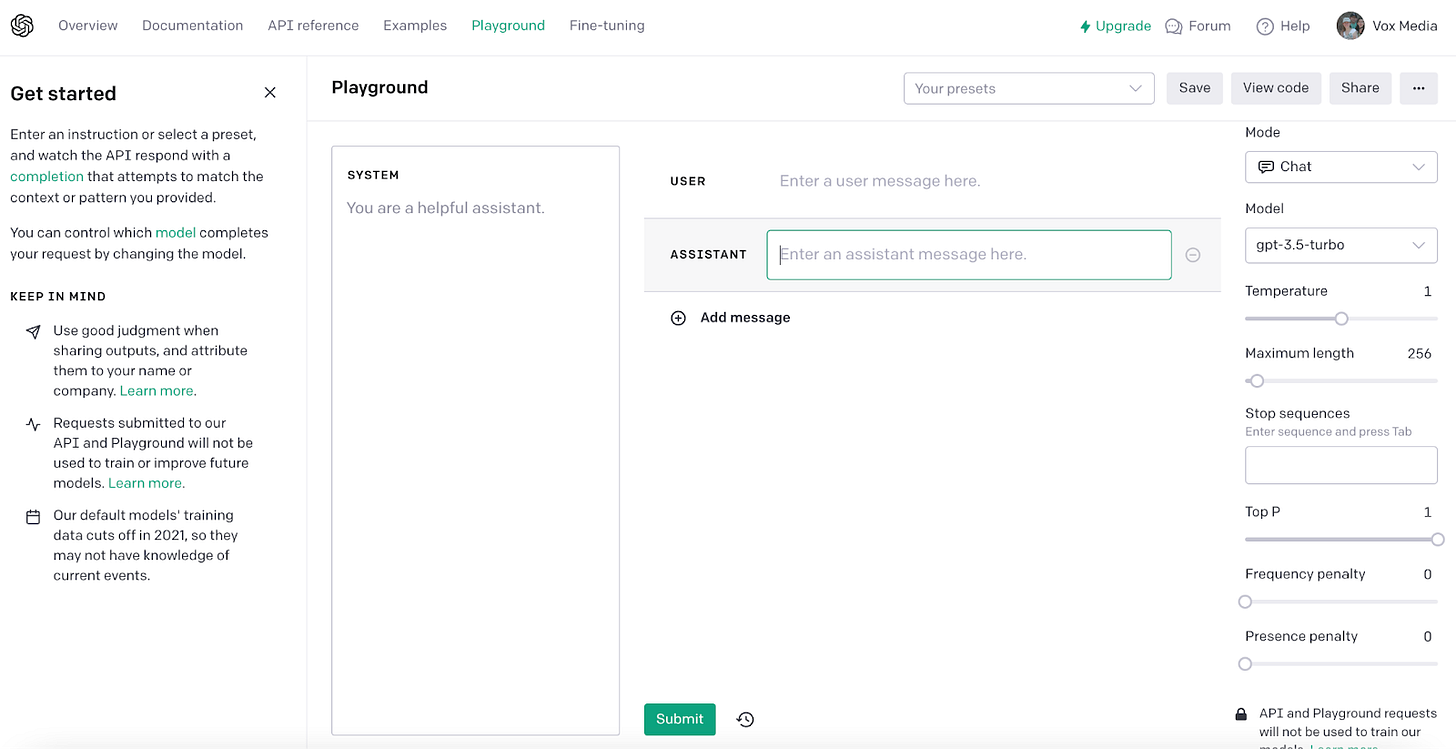This screenshot has height=749, width=1456.
Task: Click the Save button
Action: [x=1194, y=88]
